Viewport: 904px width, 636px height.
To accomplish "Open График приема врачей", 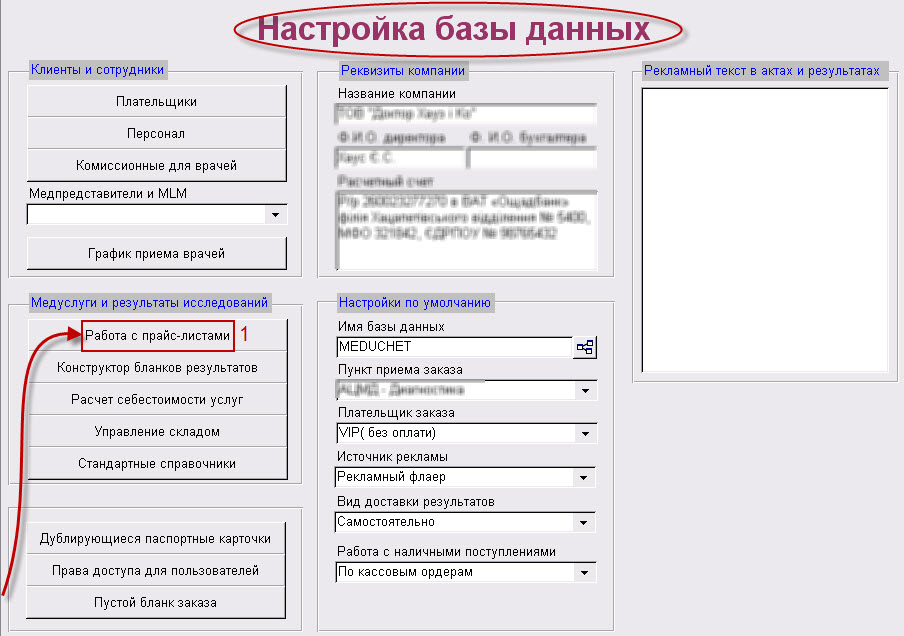I will (x=157, y=253).
